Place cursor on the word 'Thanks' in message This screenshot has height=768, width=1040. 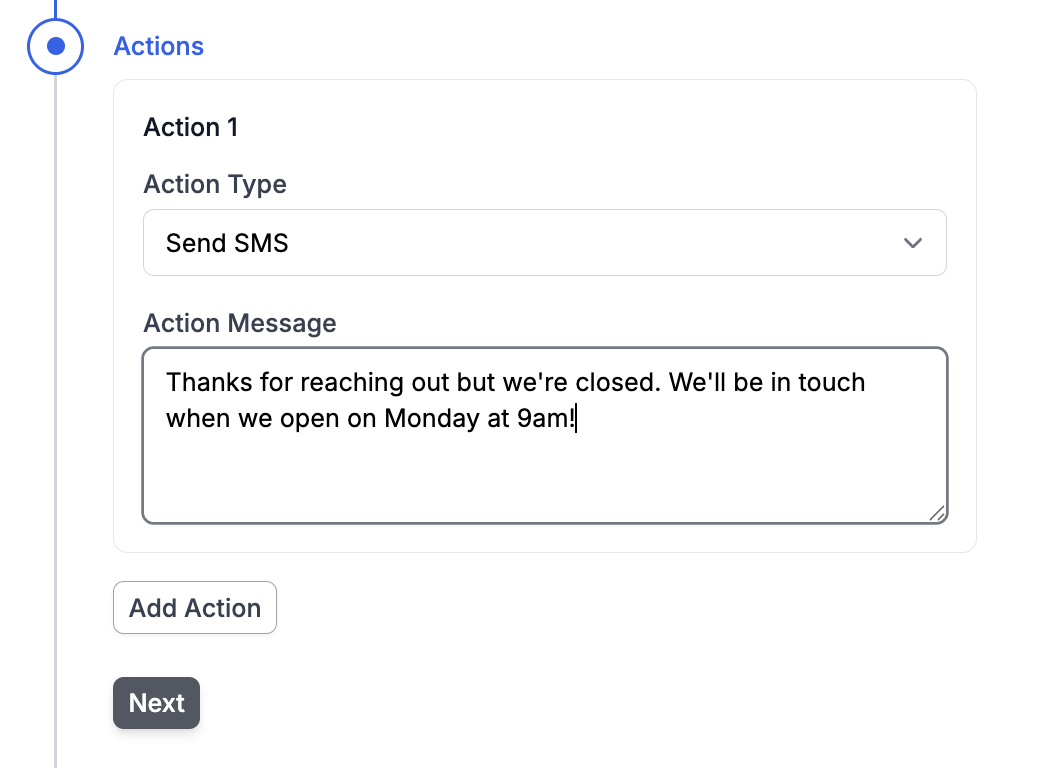pyautogui.click(x=204, y=382)
